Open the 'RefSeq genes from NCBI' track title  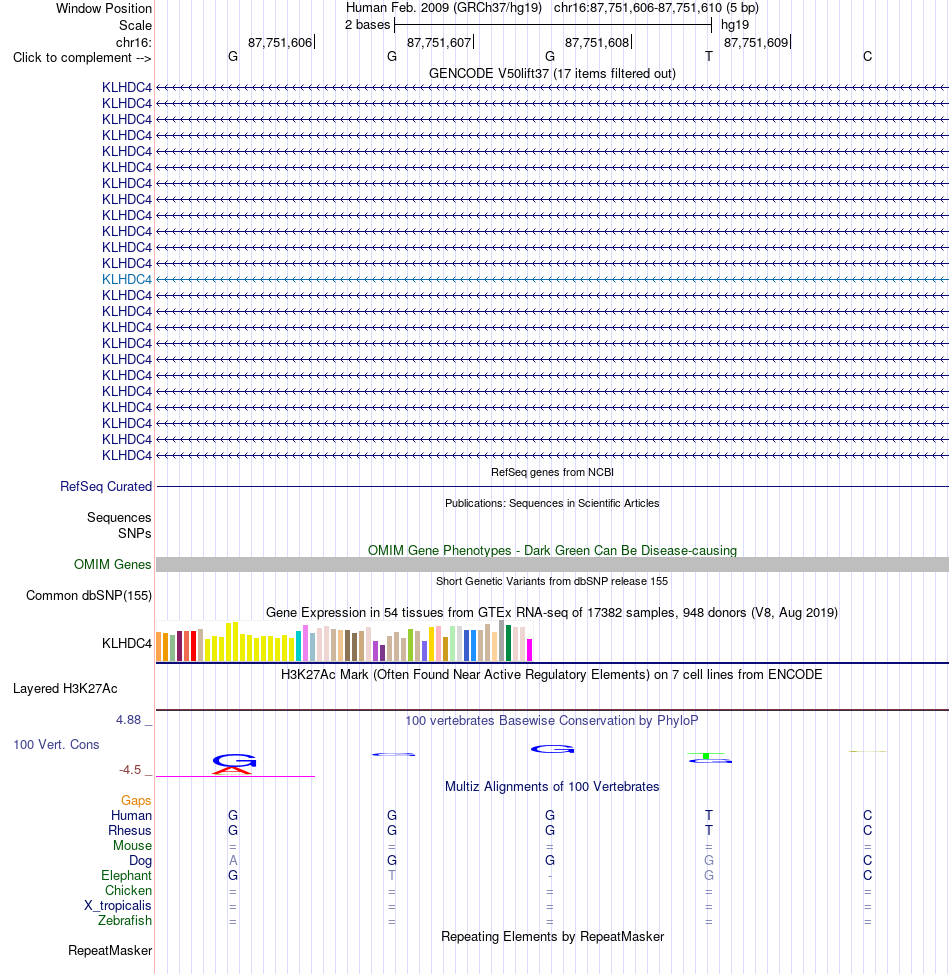click(552, 472)
